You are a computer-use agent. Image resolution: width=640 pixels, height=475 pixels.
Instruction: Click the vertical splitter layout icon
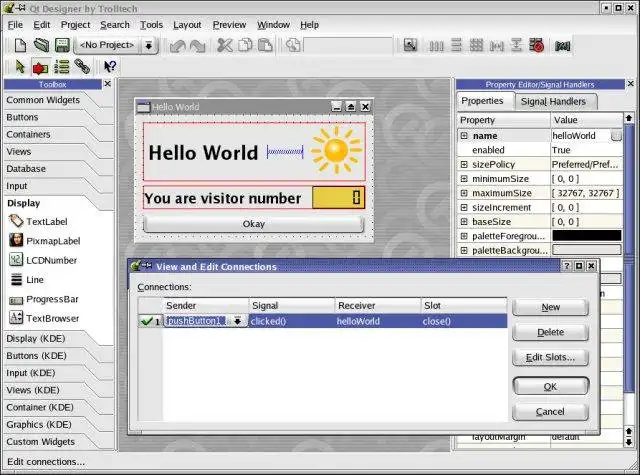pos(516,45)
